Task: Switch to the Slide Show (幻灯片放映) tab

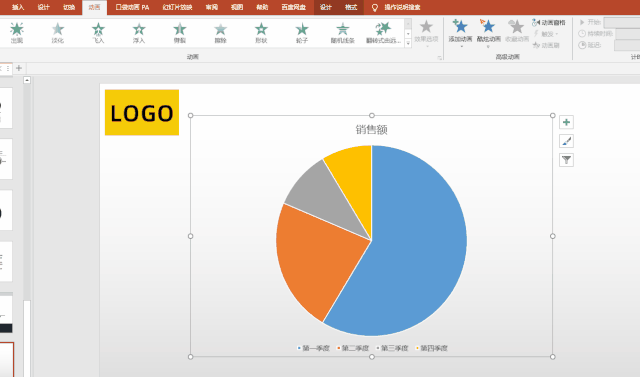Action: (177, 7)
